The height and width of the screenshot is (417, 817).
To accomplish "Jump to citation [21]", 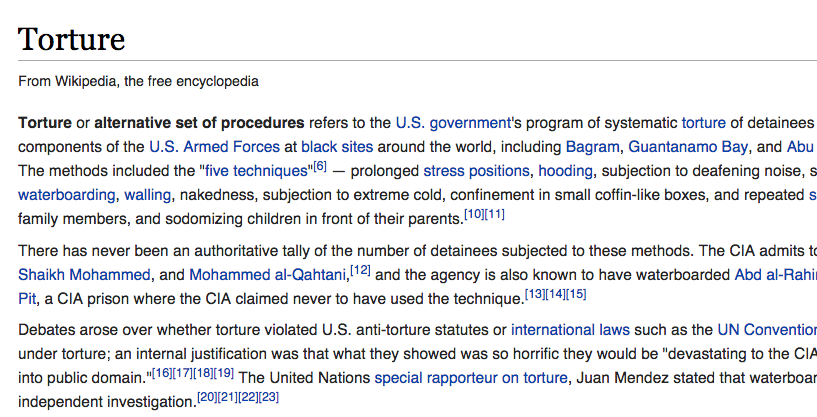I will click(x=228, y=397).
